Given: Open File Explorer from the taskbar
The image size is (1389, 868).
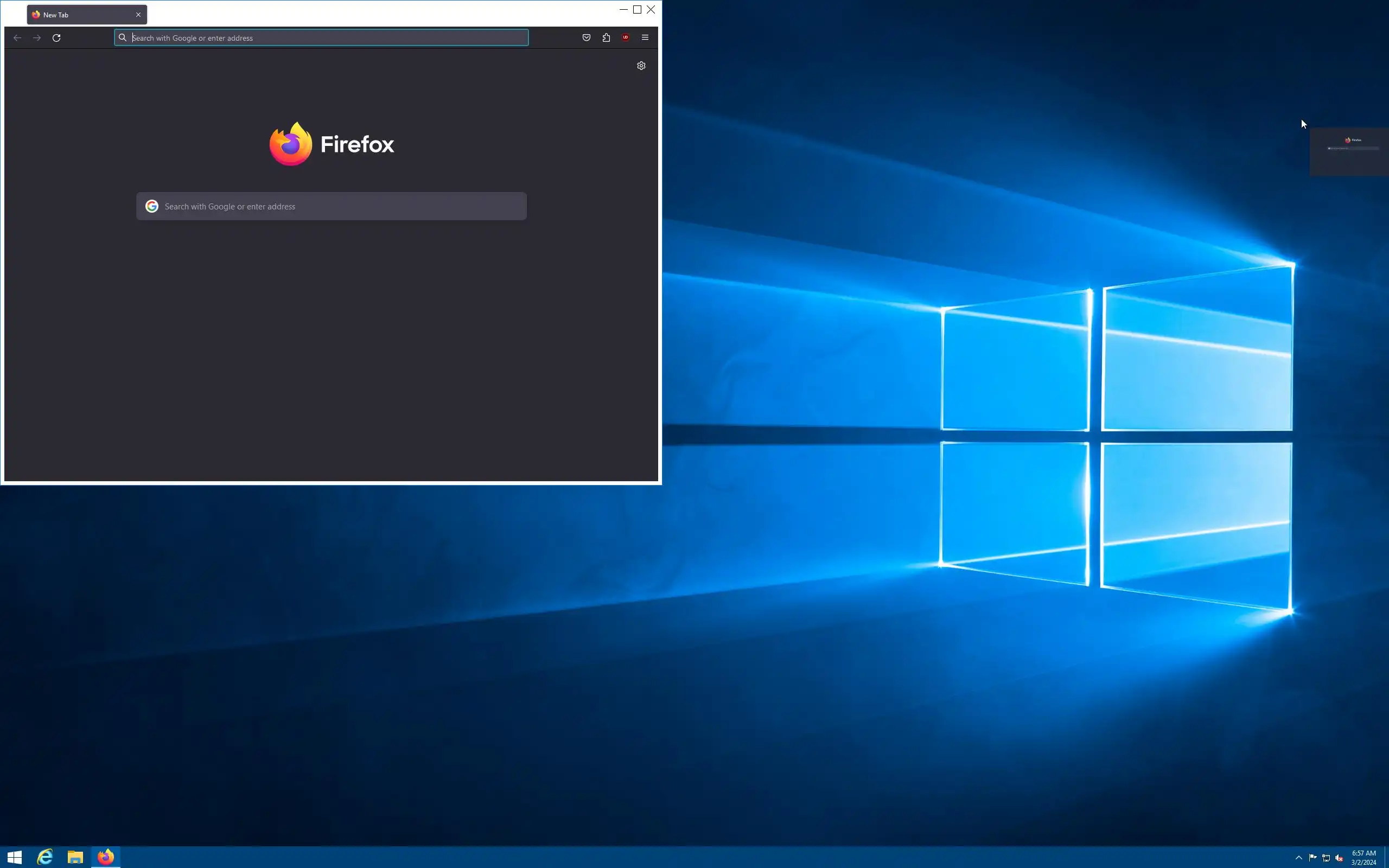Looking at the screenshot, I should point(75,857).
